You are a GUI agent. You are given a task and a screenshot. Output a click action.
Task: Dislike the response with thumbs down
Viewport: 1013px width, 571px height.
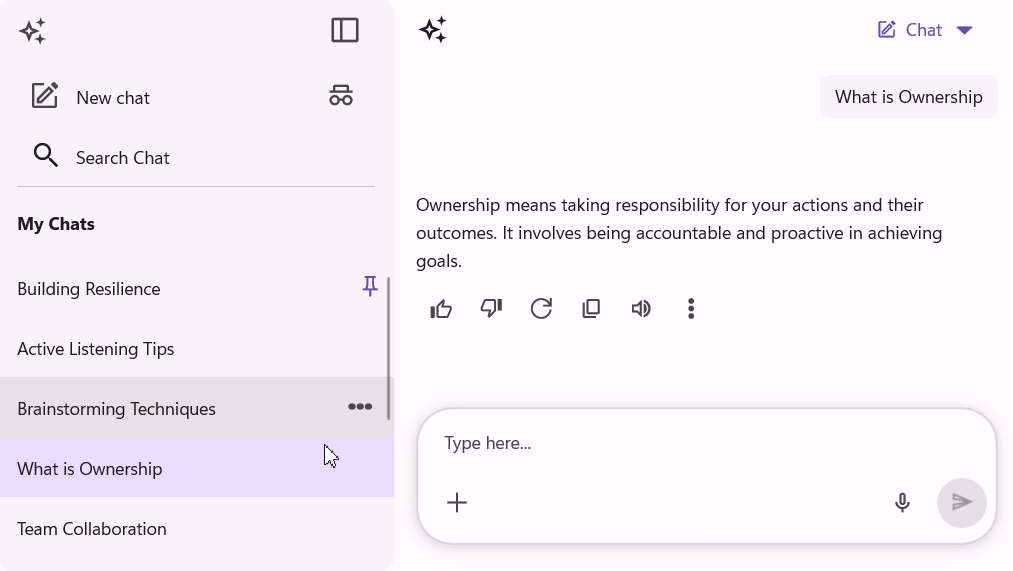tap(491, 308)
